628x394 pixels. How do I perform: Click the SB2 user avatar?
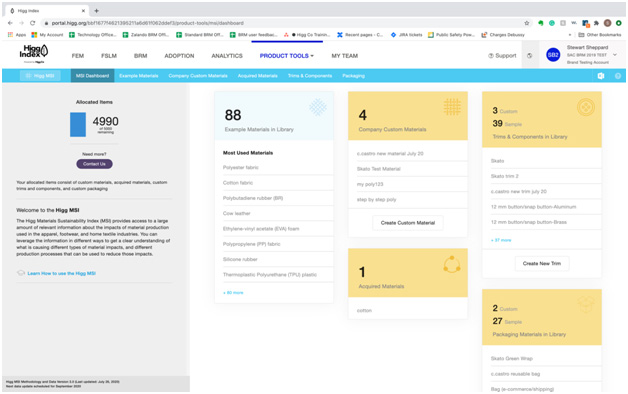[x=553, y=55]
